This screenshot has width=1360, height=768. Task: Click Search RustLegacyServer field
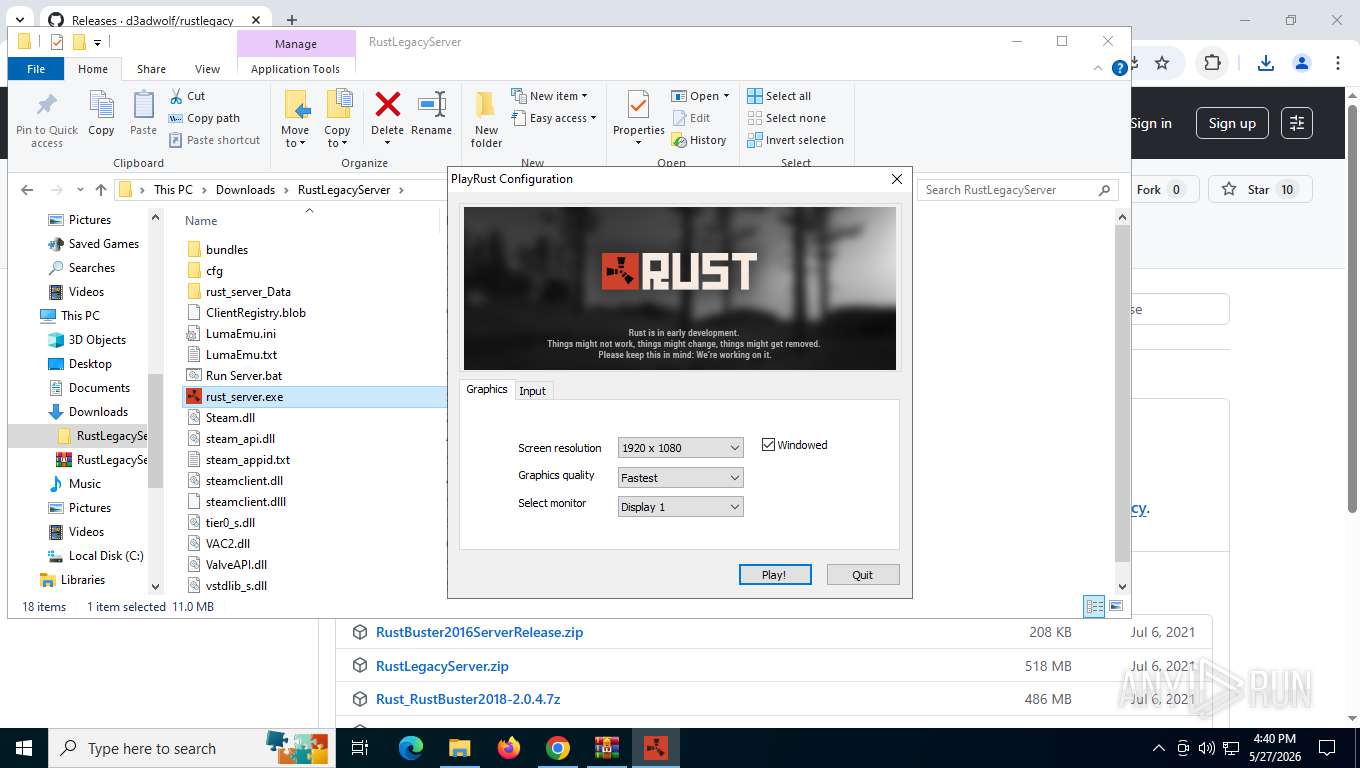(x=1018, y=190)
